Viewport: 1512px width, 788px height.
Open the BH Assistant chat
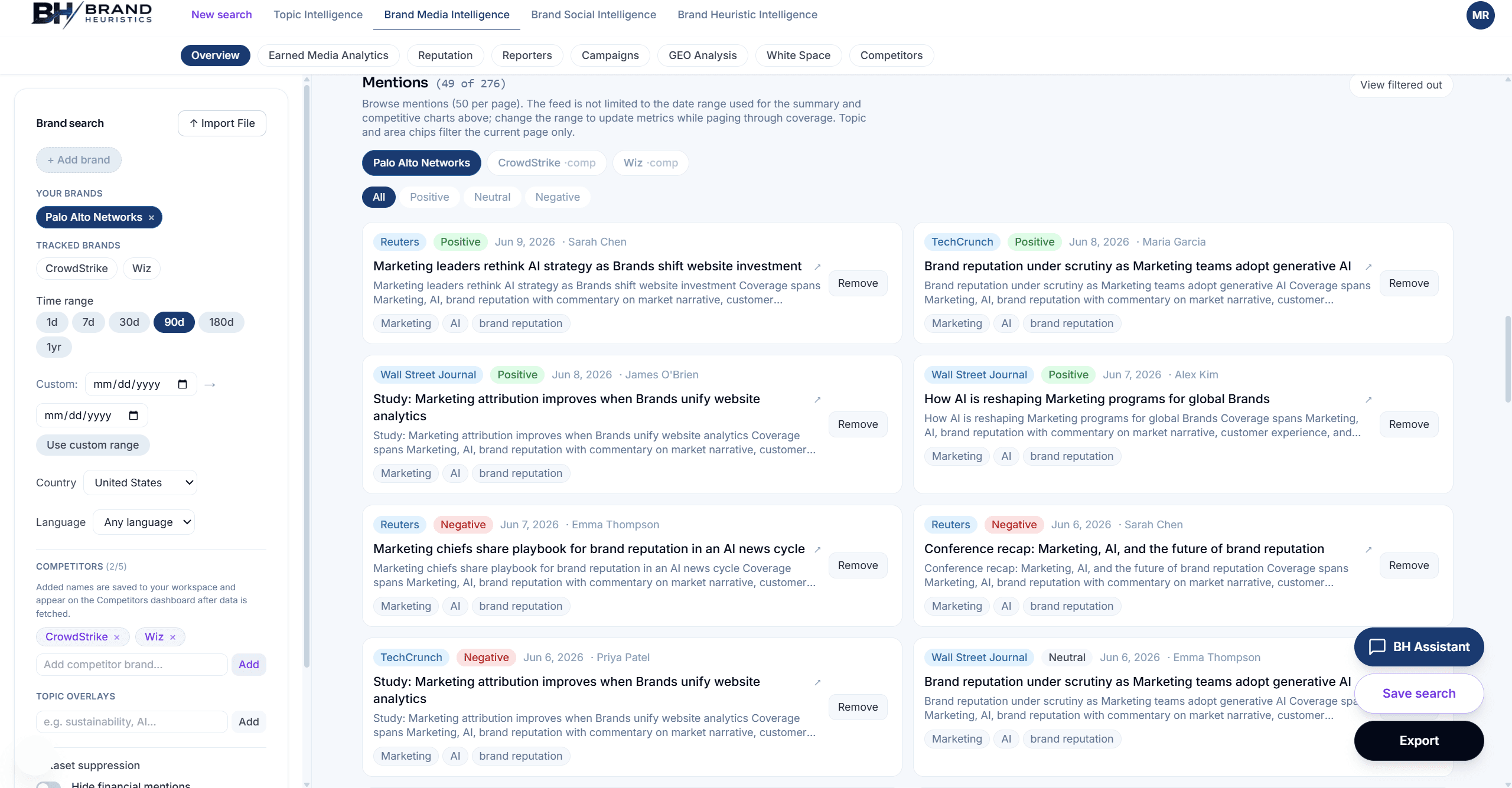pos(1419,647)
